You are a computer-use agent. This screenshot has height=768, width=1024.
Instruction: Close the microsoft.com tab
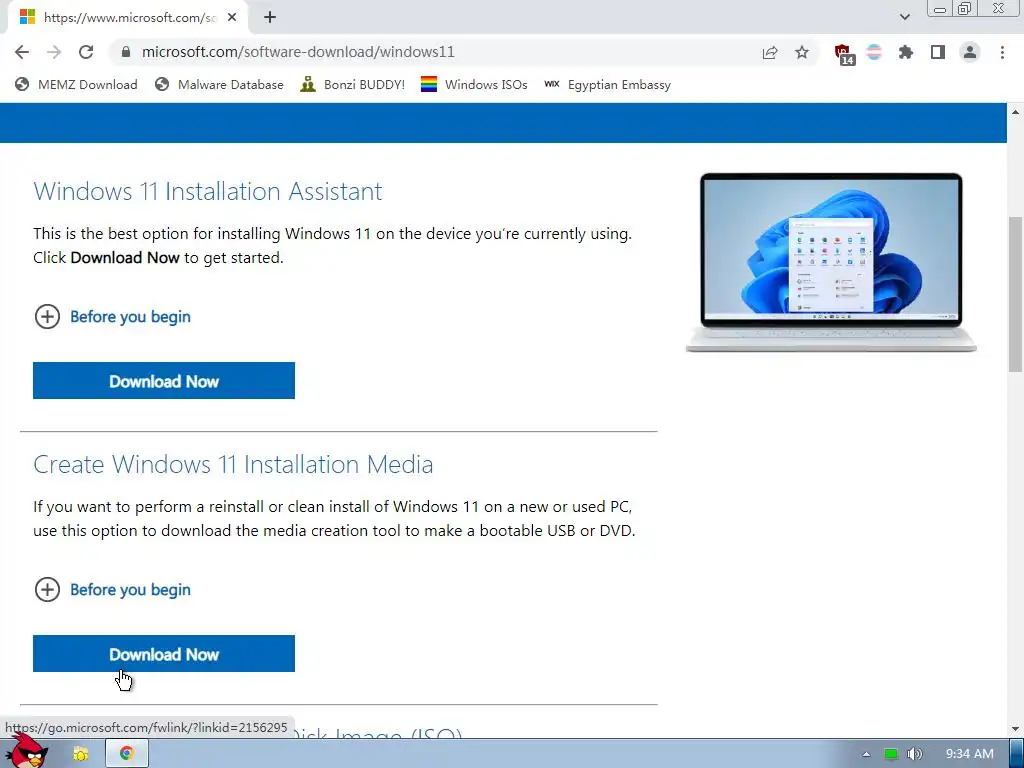tap(232, 18)
